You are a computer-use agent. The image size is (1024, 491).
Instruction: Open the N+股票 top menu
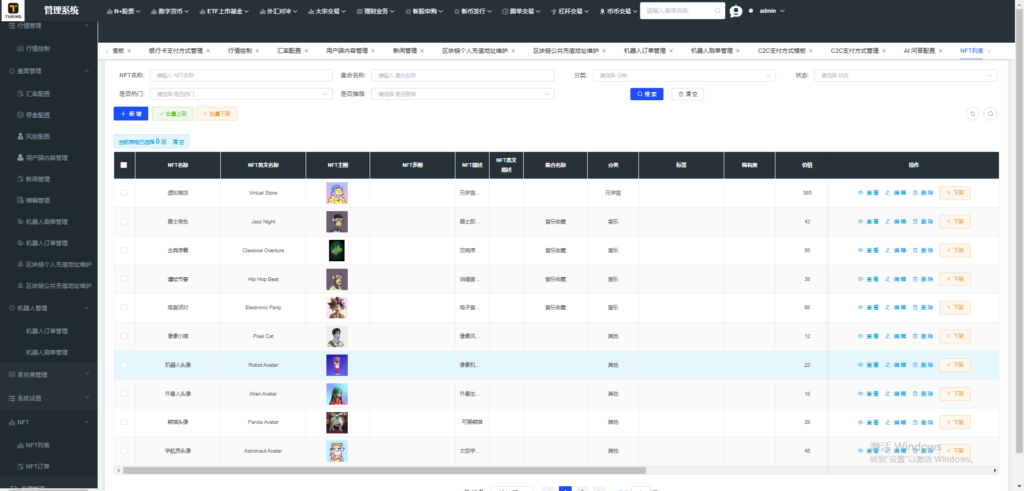(x=123, y=11)
